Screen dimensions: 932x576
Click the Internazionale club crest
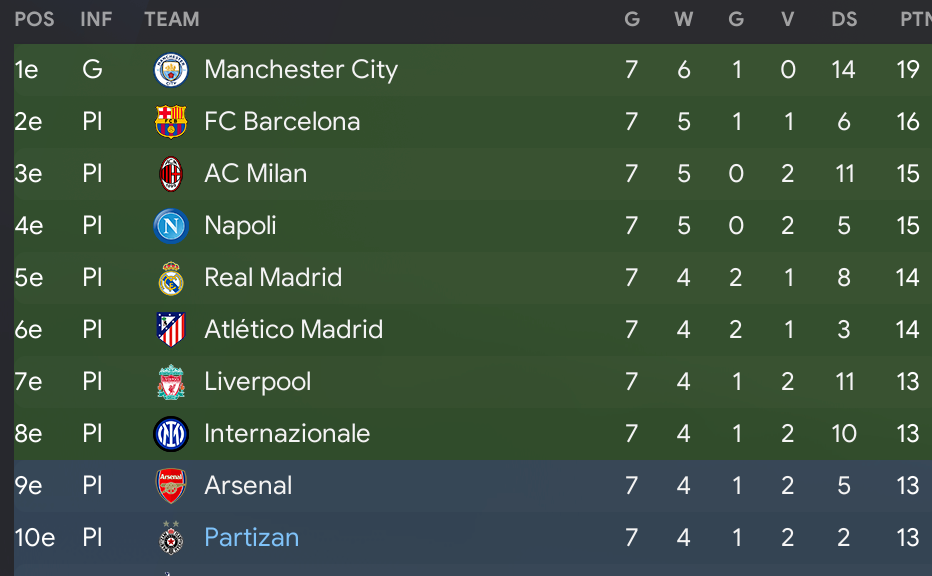(171, 434)
